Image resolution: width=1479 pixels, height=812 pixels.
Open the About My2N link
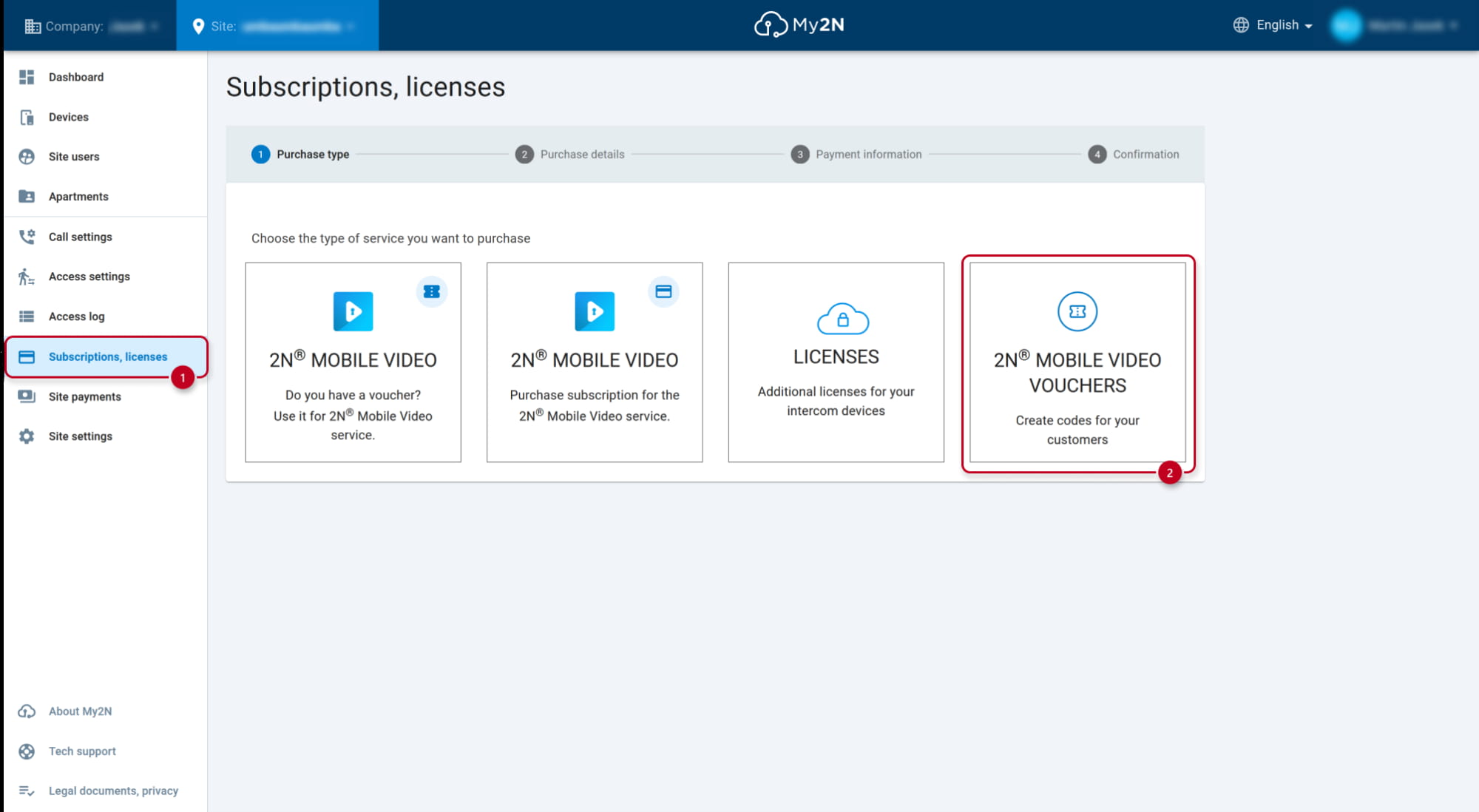point(105,711)
